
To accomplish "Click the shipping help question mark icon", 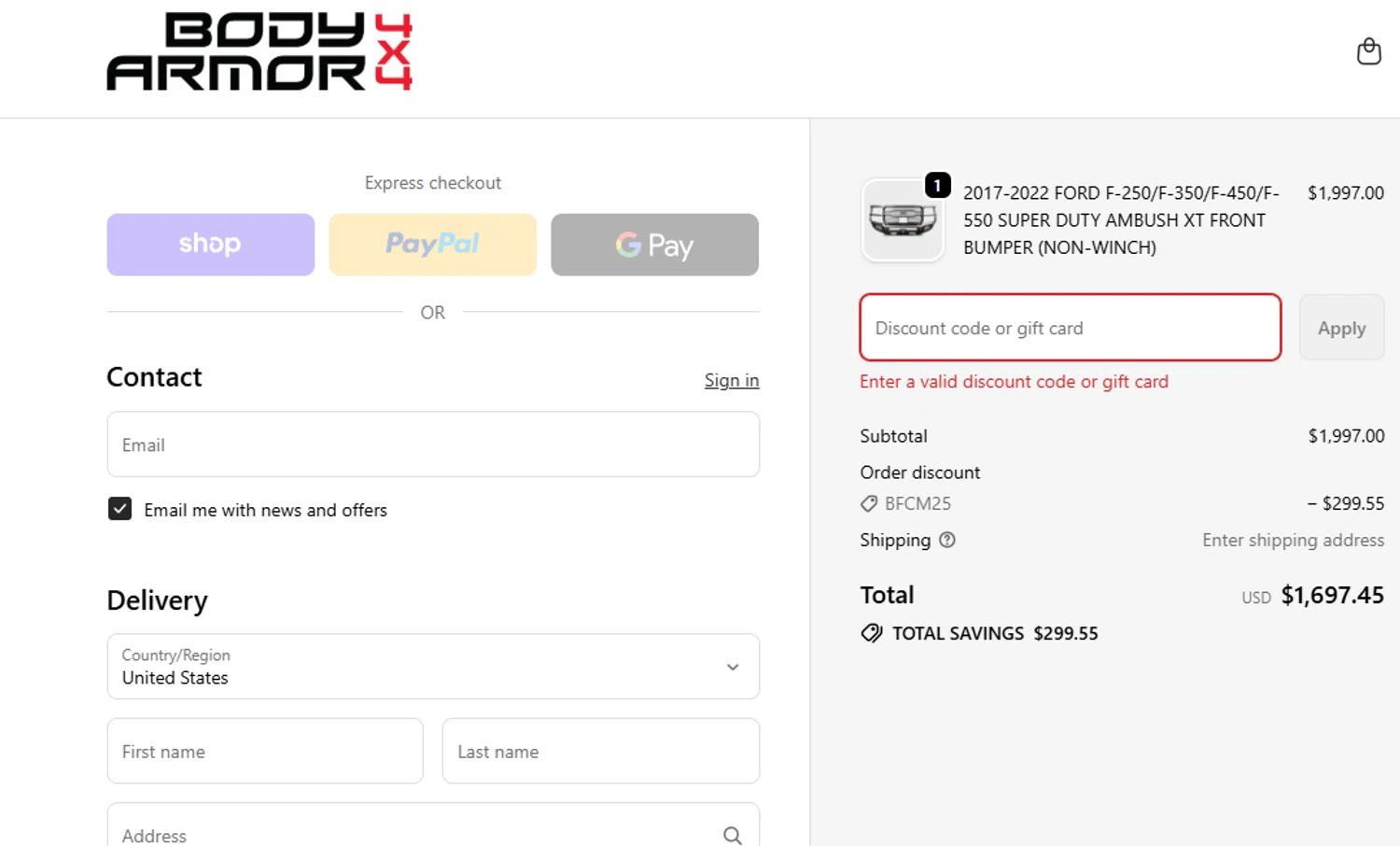I will pos(947,540).
